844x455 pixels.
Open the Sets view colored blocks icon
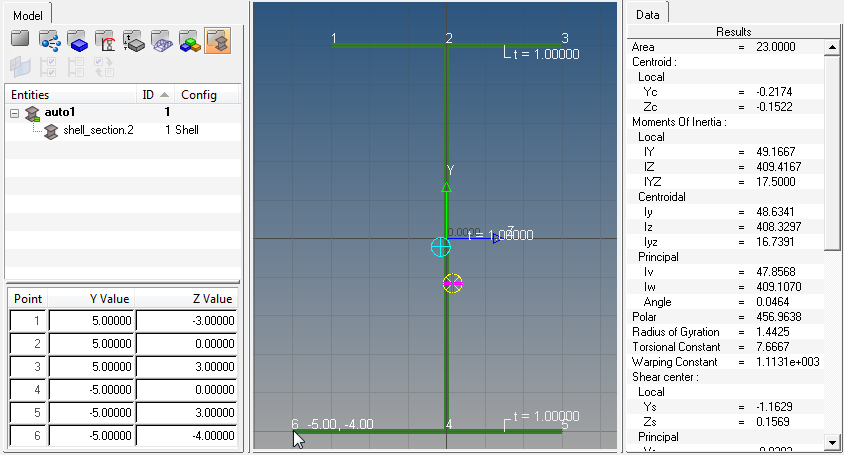(189, 41)
